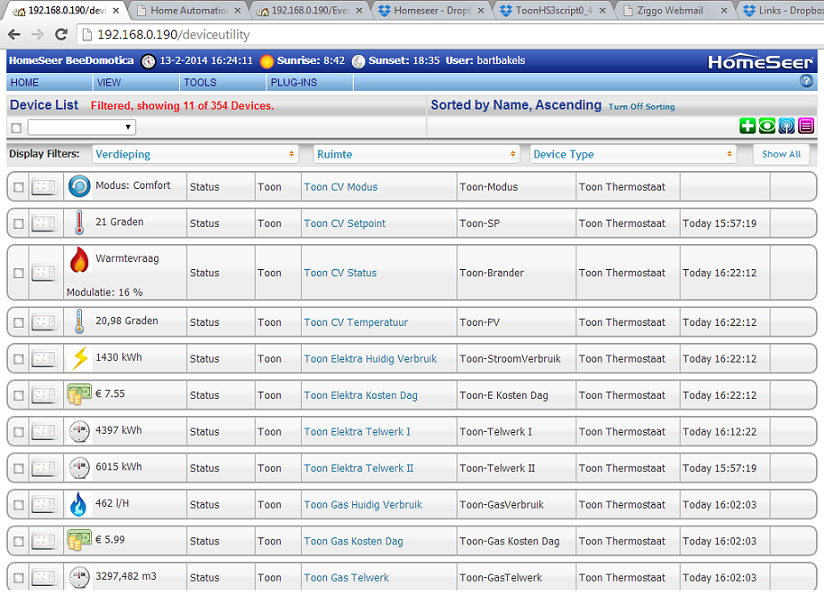Click the money icon for € 7.55
Image resolution: width=824 pixels, height=595 pixels.
(79, 394)
